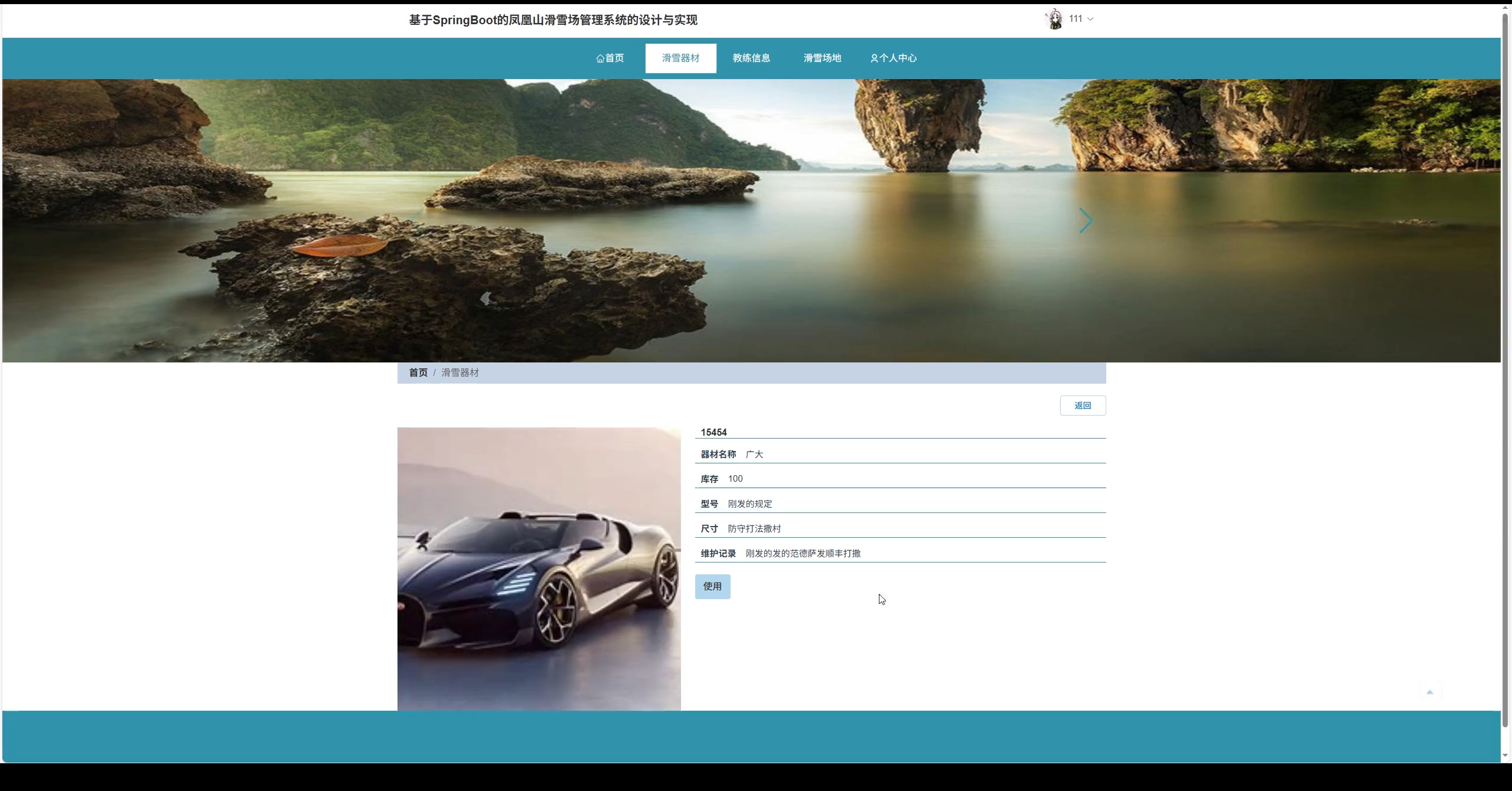Click the site title heading text
Screen dimensions: 1512x791
pos(553,20)
